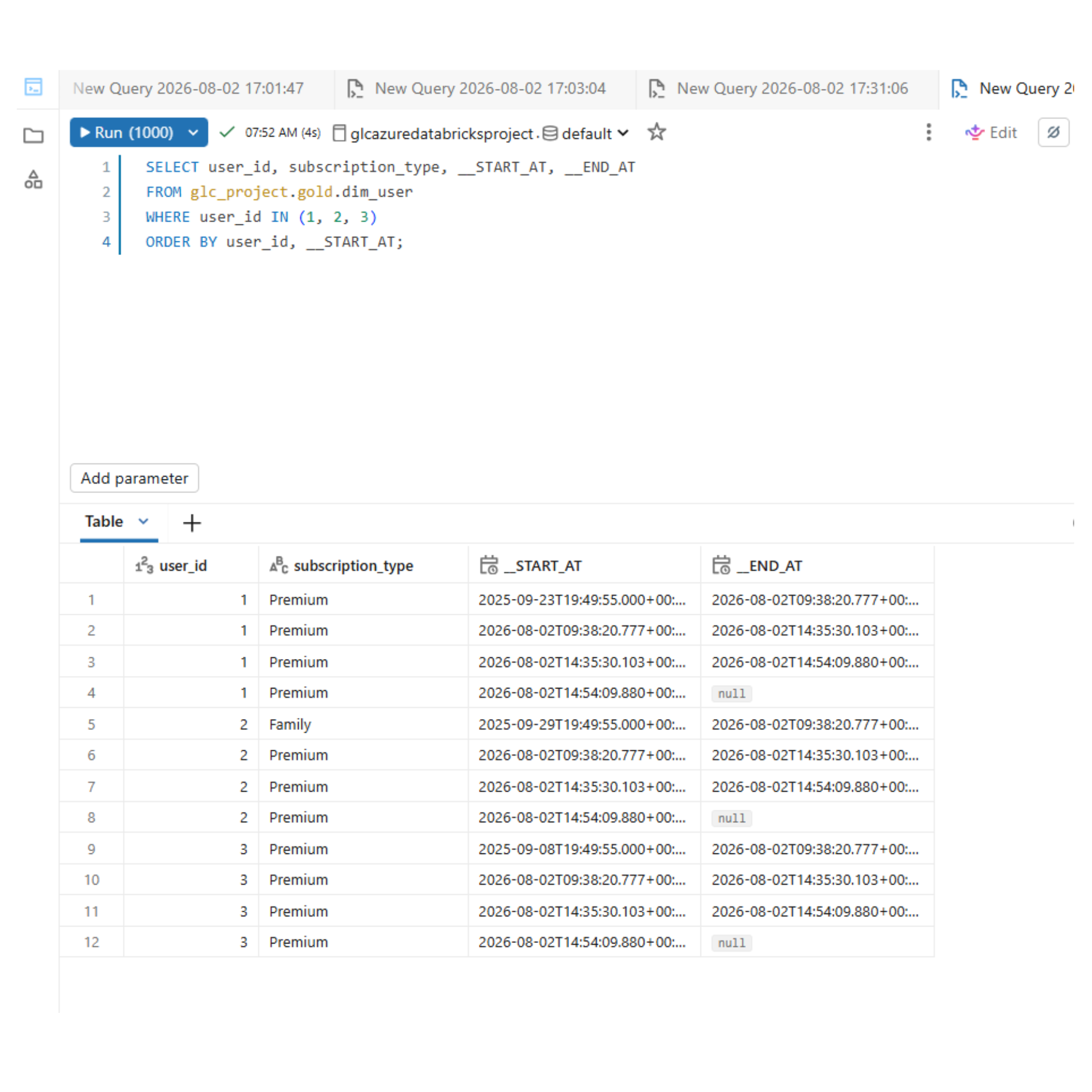Image resolution: width=1092 pixels, height=1092 pixels.
Task: Select 2025-09-08T19:49:55 start cell in row 9
Action: click(584, 849)
